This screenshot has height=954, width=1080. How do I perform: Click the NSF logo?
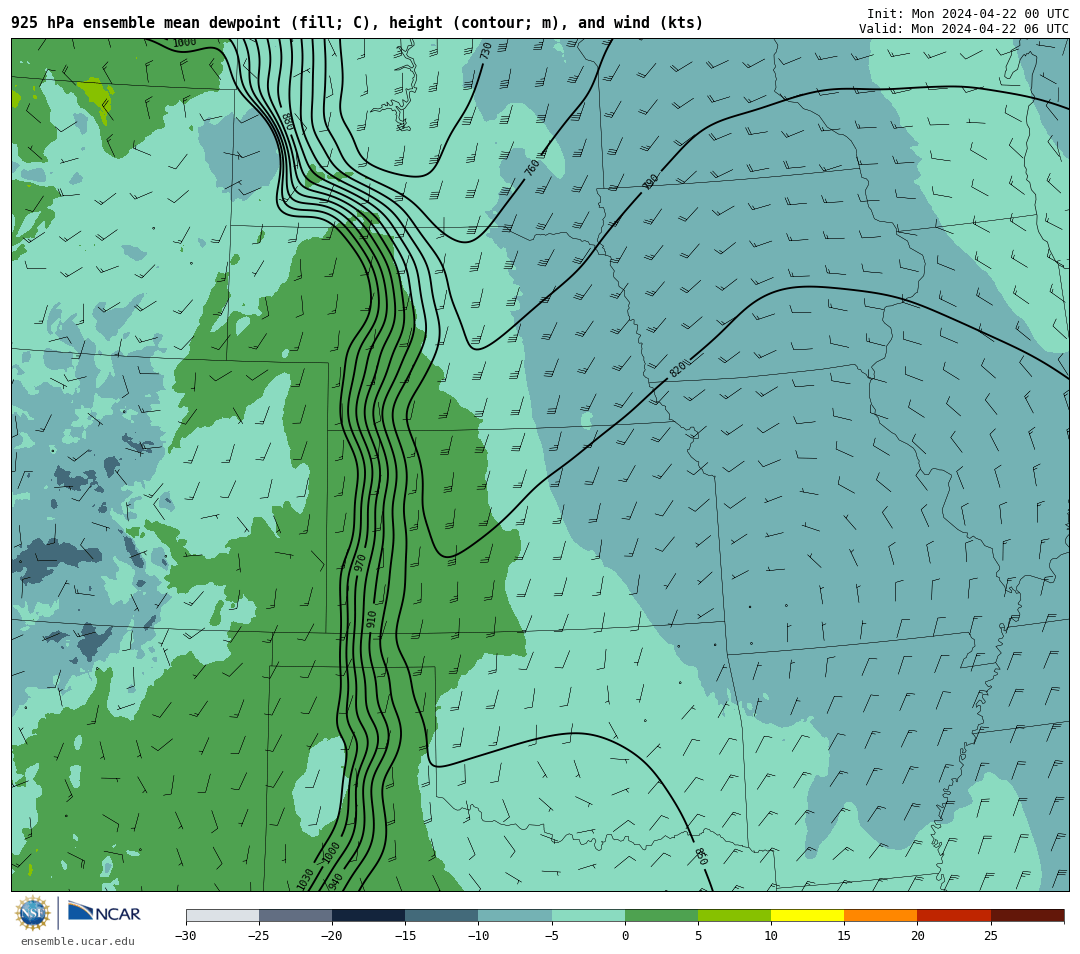(32, 913)
